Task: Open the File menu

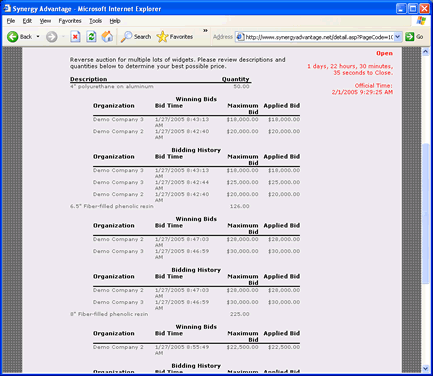Action: (x=11, y=21)
